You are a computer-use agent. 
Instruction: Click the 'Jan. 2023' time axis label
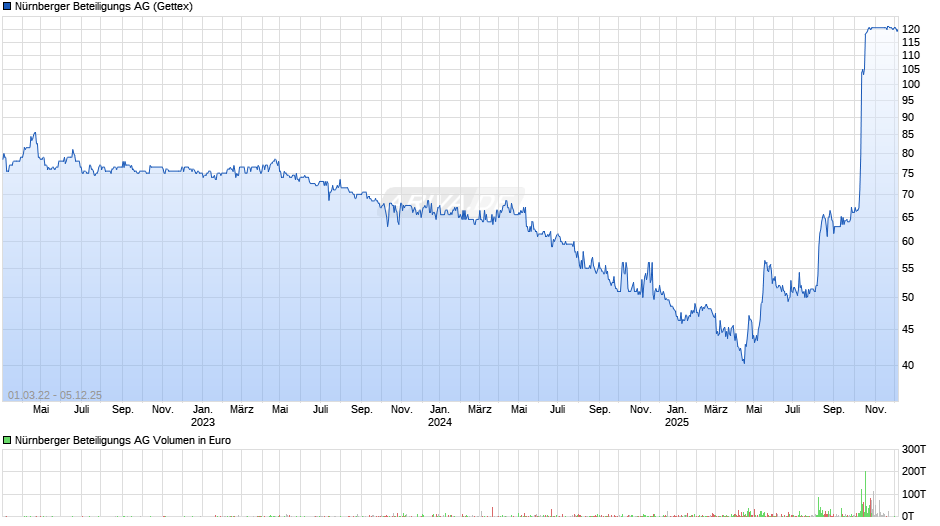pos(203,416)
